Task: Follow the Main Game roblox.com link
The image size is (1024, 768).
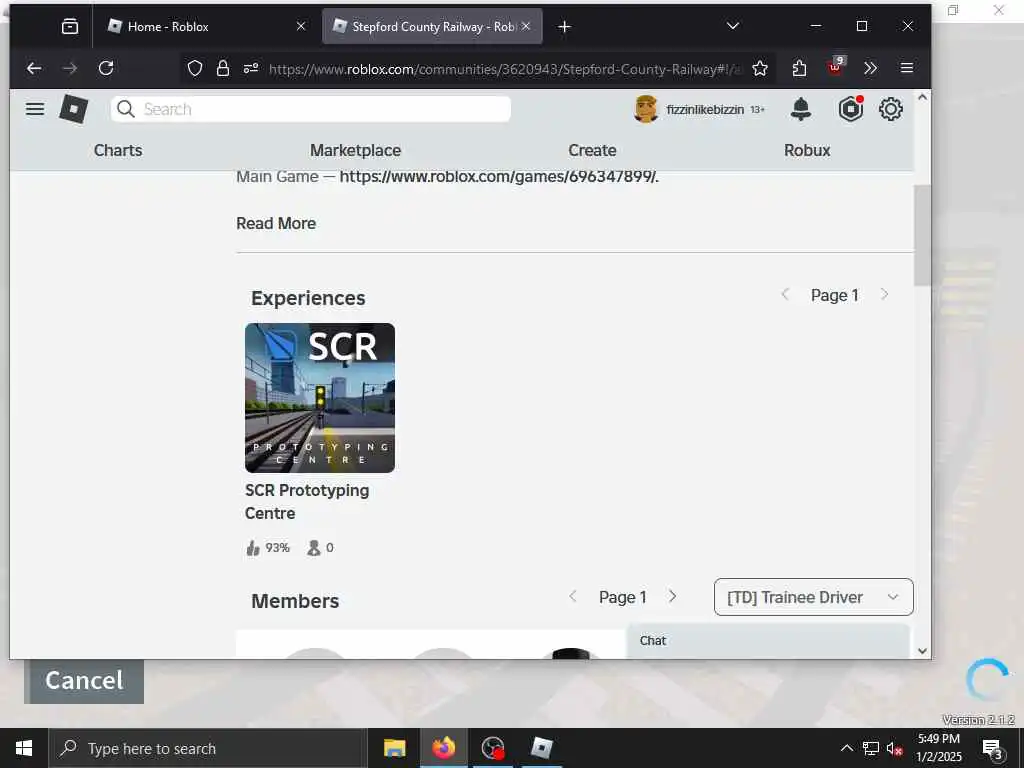Action: (499, 176)
